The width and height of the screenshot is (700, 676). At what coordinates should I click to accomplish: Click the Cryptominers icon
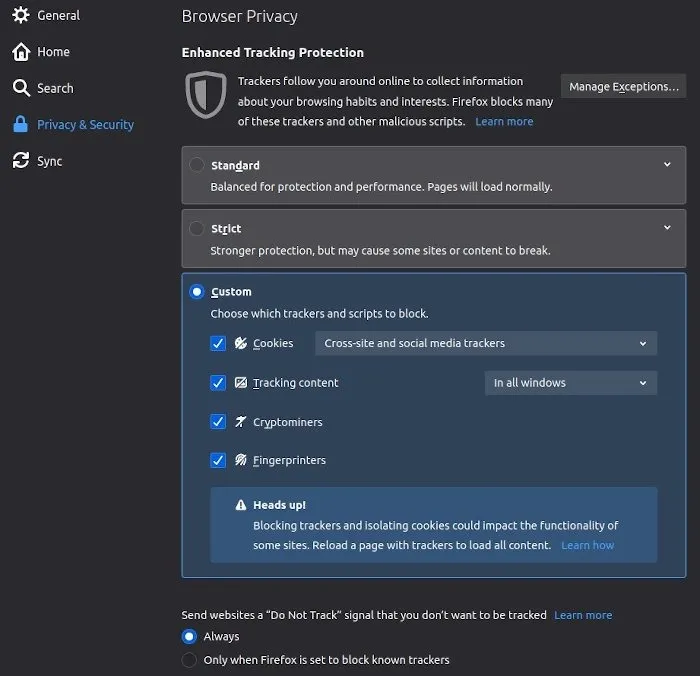click(241, 421)
